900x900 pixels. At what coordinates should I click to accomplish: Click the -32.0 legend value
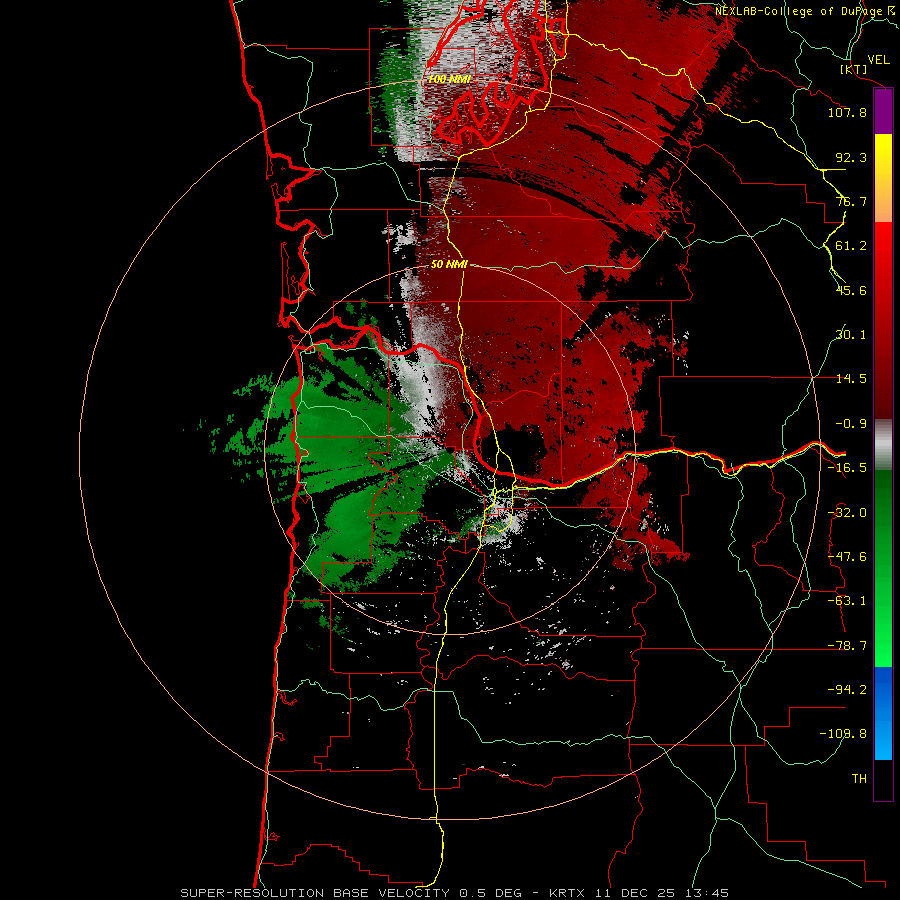(847, 513)
